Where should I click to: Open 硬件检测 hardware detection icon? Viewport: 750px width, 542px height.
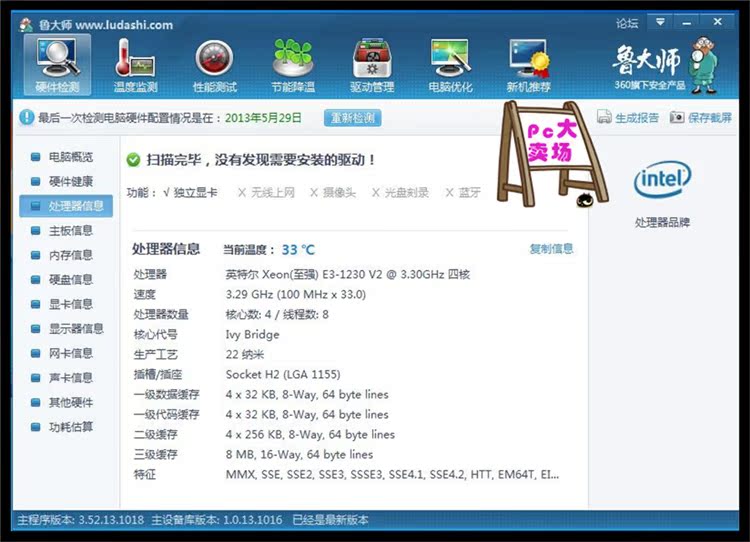[x=57, y=65]
